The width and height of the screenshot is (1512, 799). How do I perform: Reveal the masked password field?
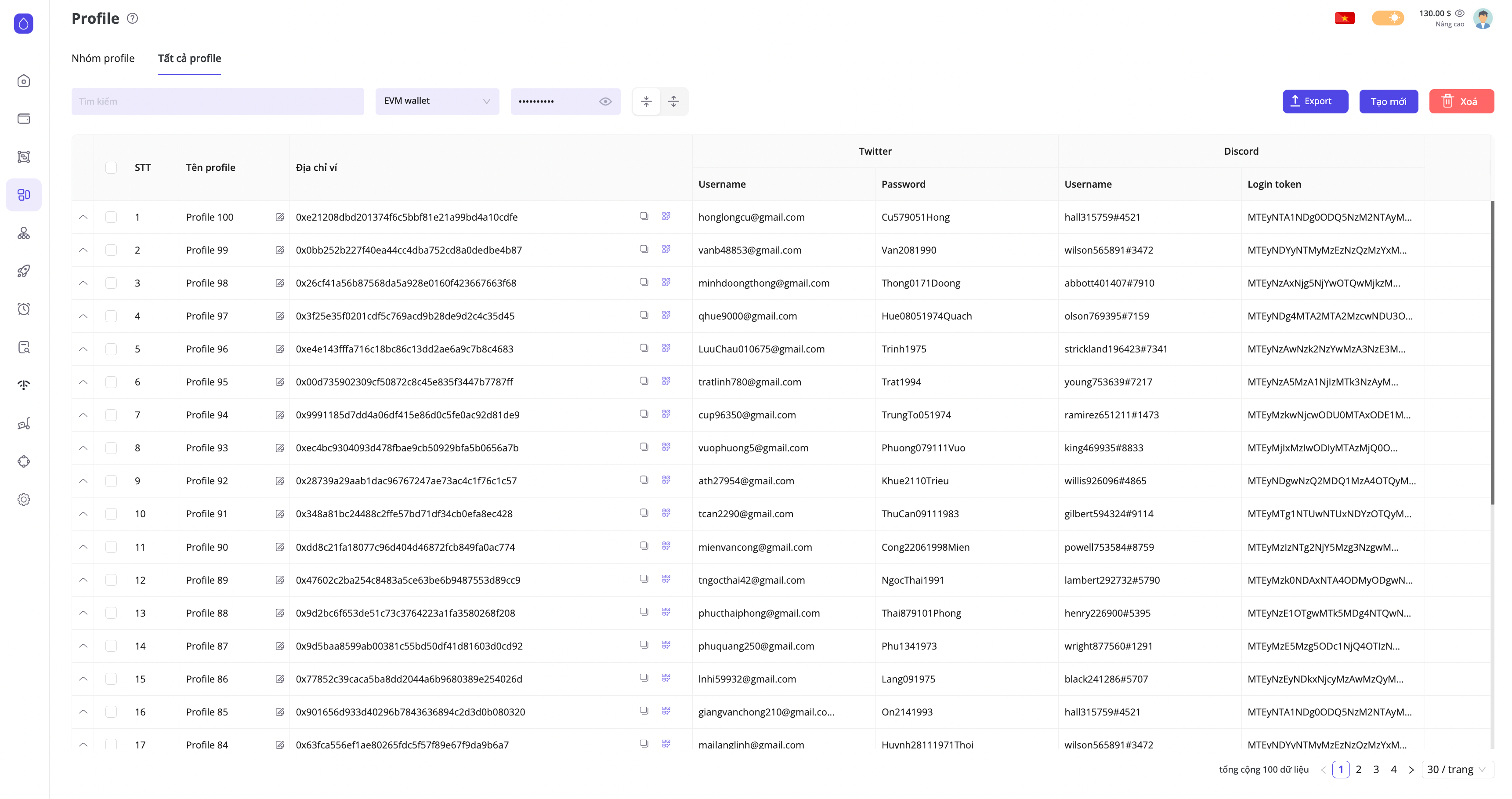pos(605,101)
